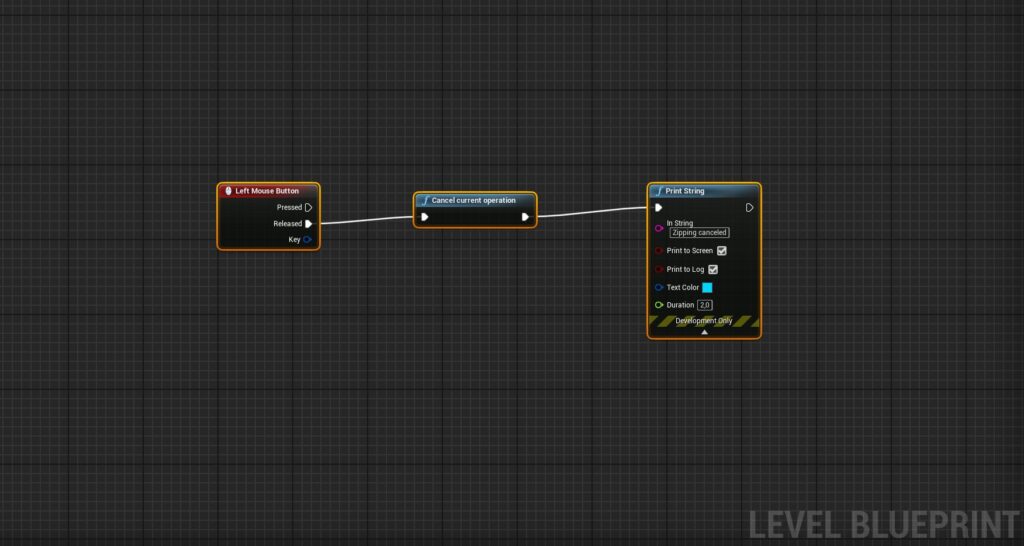The image size is (1024, 546).
Task: Click the Duration value field
Action: (x=705, y=305)
